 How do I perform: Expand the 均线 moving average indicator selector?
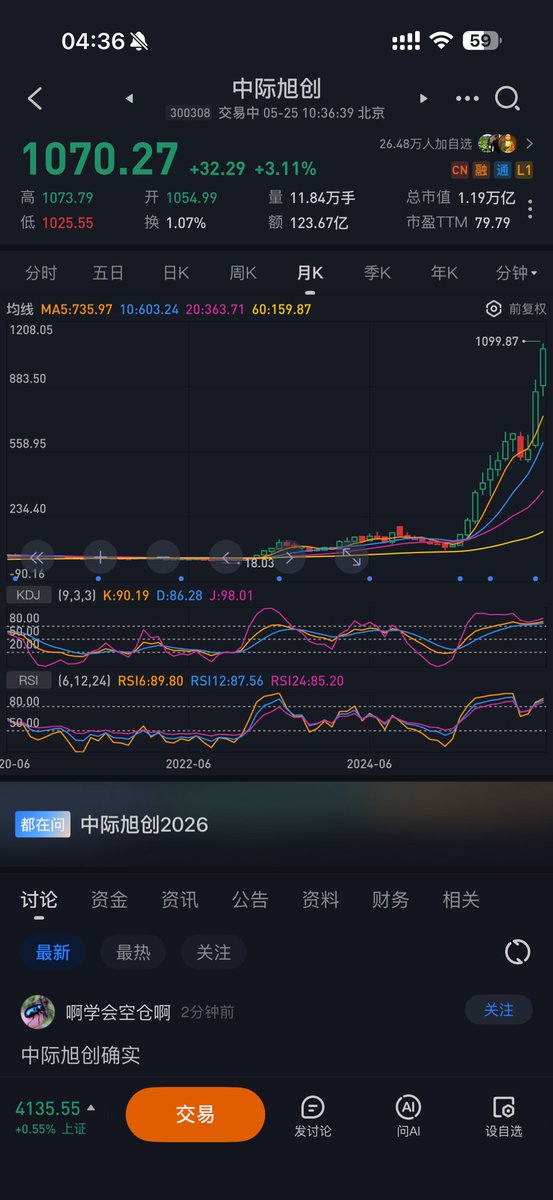click(20, 309)
